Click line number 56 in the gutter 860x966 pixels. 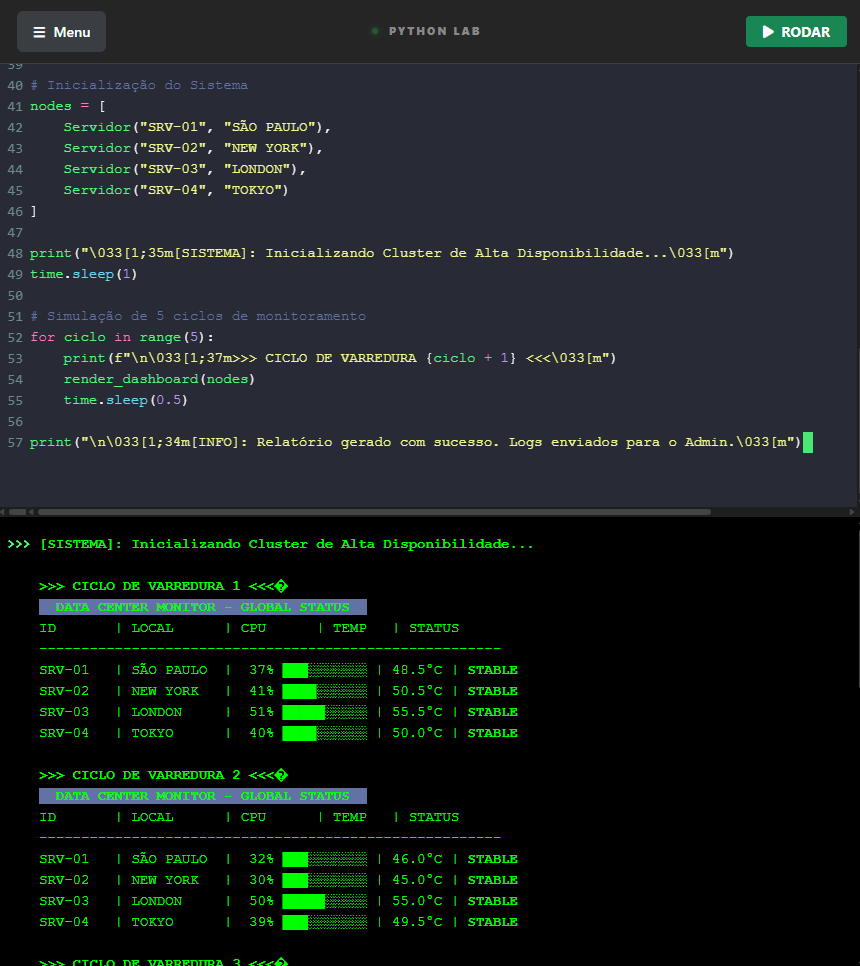click(x=15, y=421)
